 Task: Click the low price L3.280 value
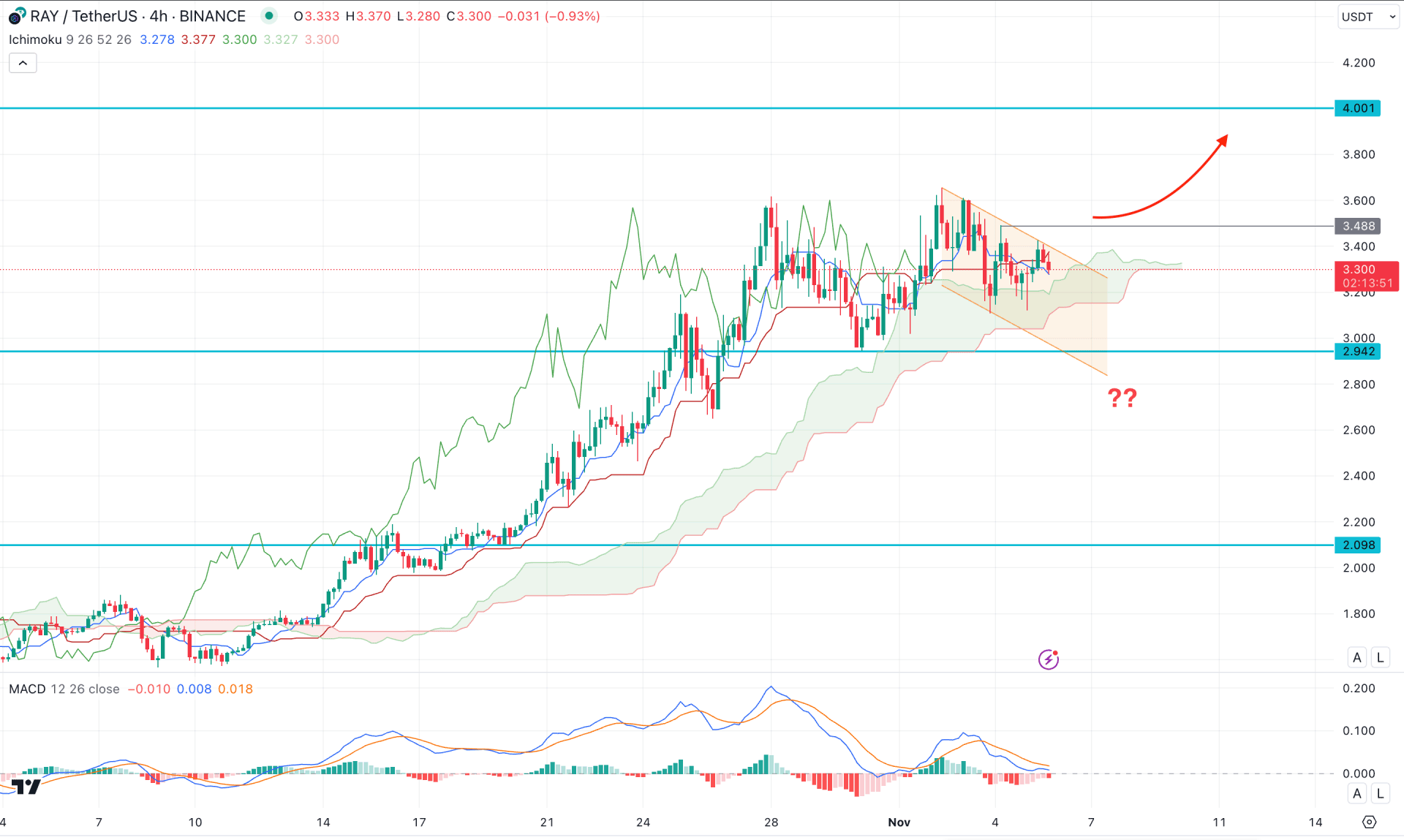(x=418, y=16)
